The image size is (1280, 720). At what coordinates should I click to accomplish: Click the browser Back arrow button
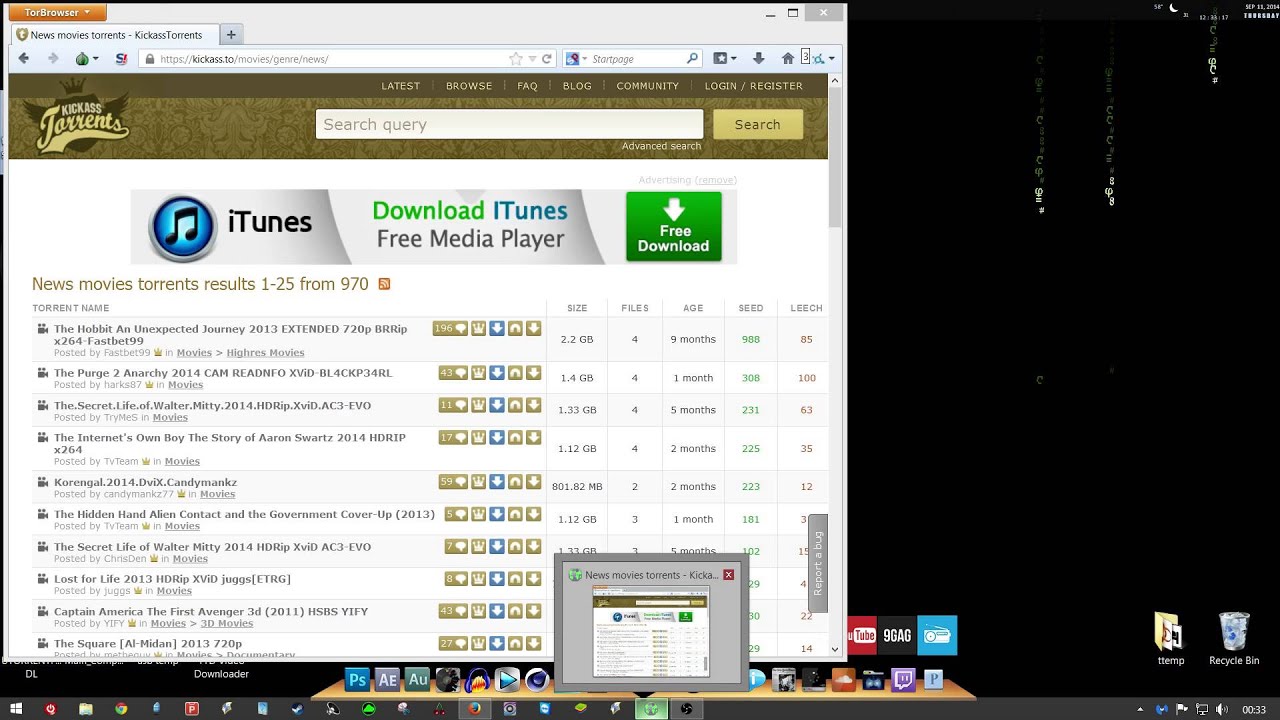tap(24, 59)
